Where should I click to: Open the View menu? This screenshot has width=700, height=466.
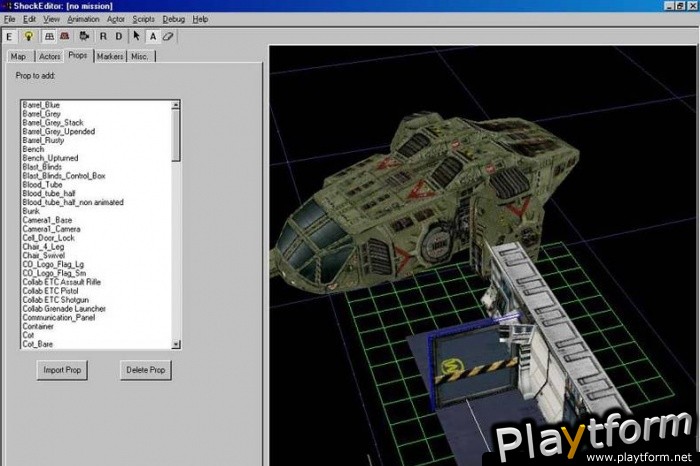[x=51, y=19]
